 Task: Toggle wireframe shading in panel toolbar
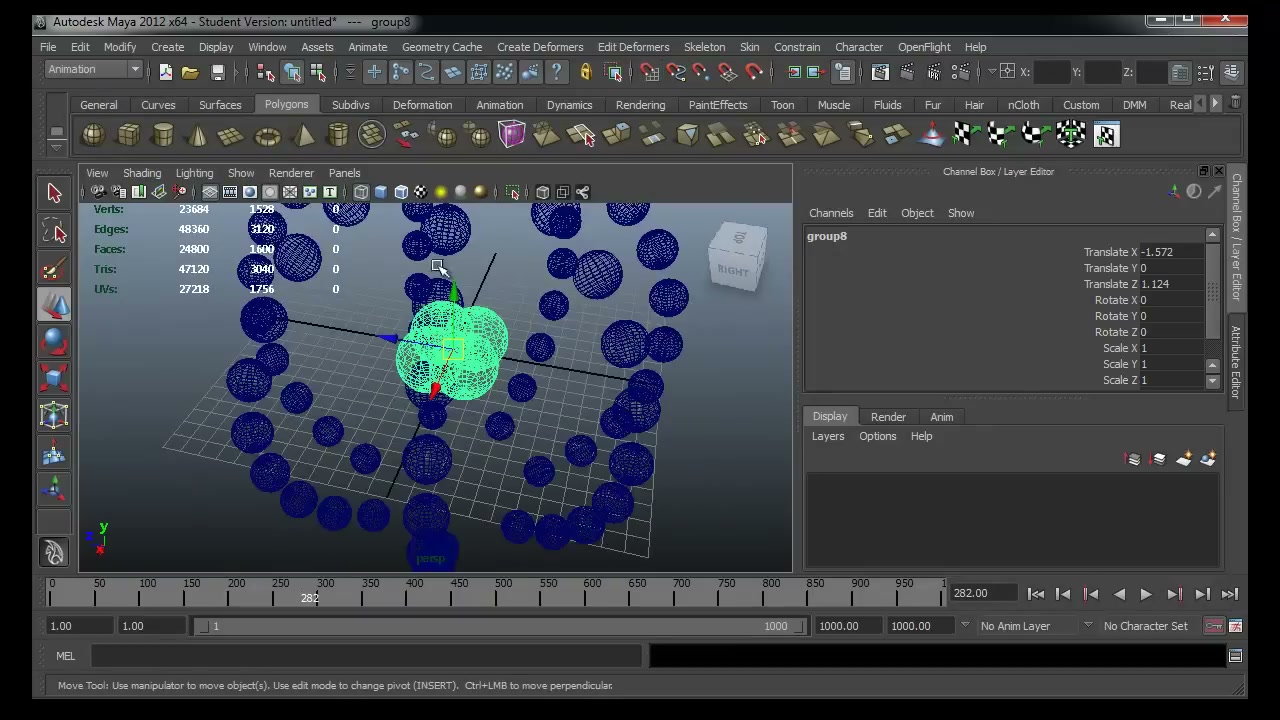click(361, 192)
